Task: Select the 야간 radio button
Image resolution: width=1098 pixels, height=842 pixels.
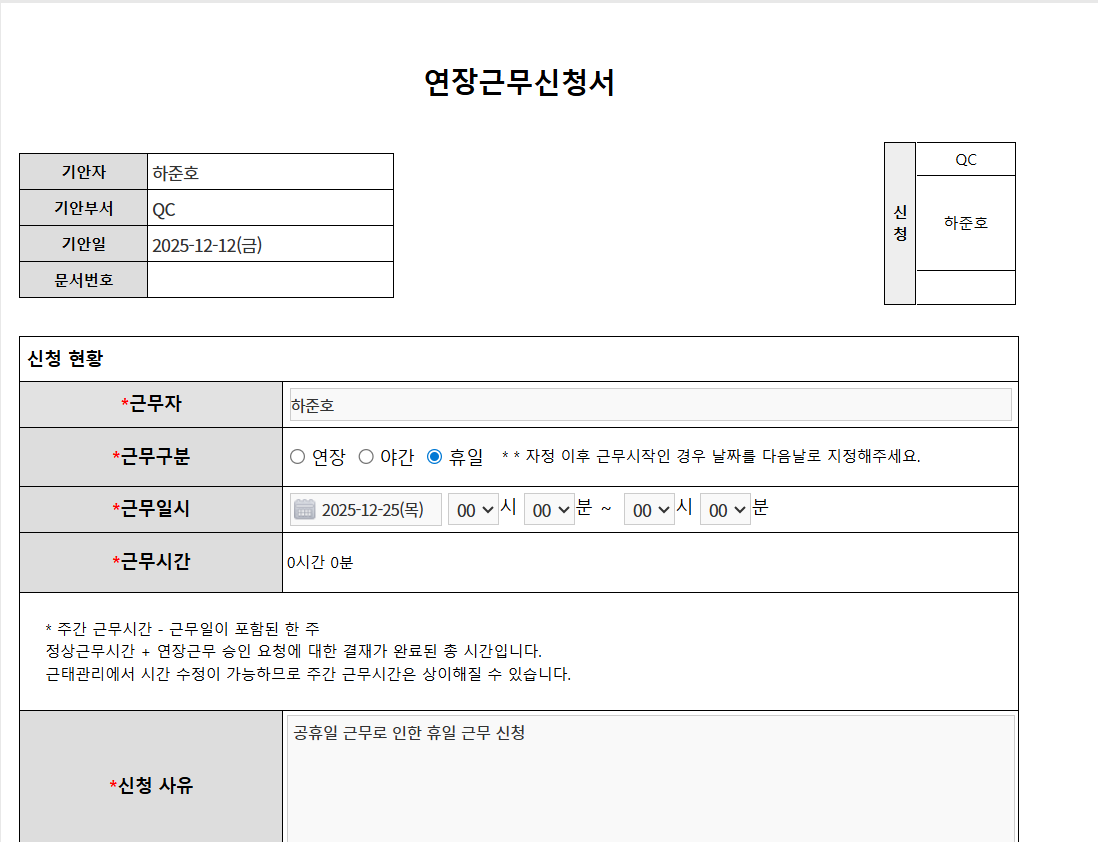Action: click(x=366, y=457)
